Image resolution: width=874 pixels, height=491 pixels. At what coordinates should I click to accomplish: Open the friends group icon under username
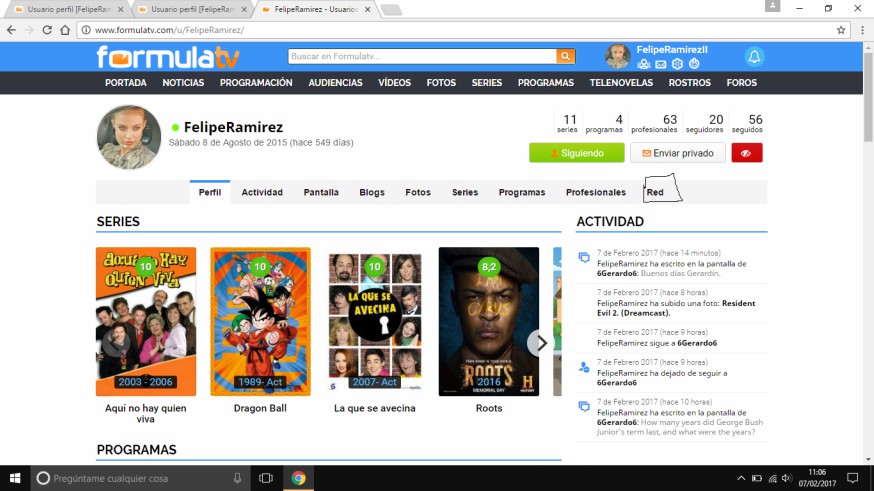pos(644,64)
